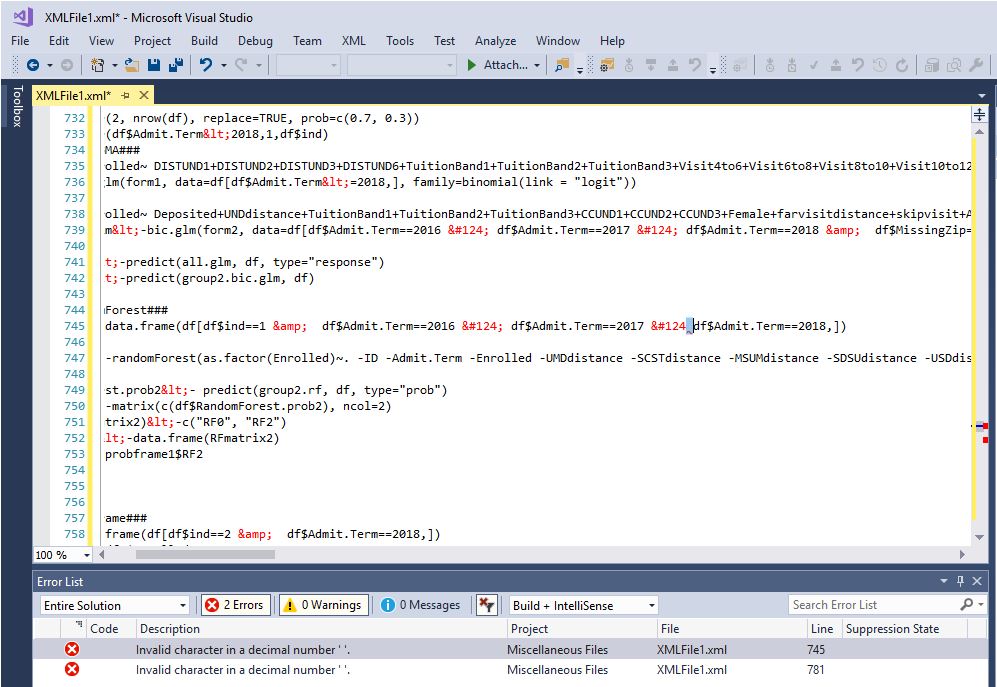Open the Error List window-position dropdown arrow
Screen dimensions: 997x687
point(944,581)
